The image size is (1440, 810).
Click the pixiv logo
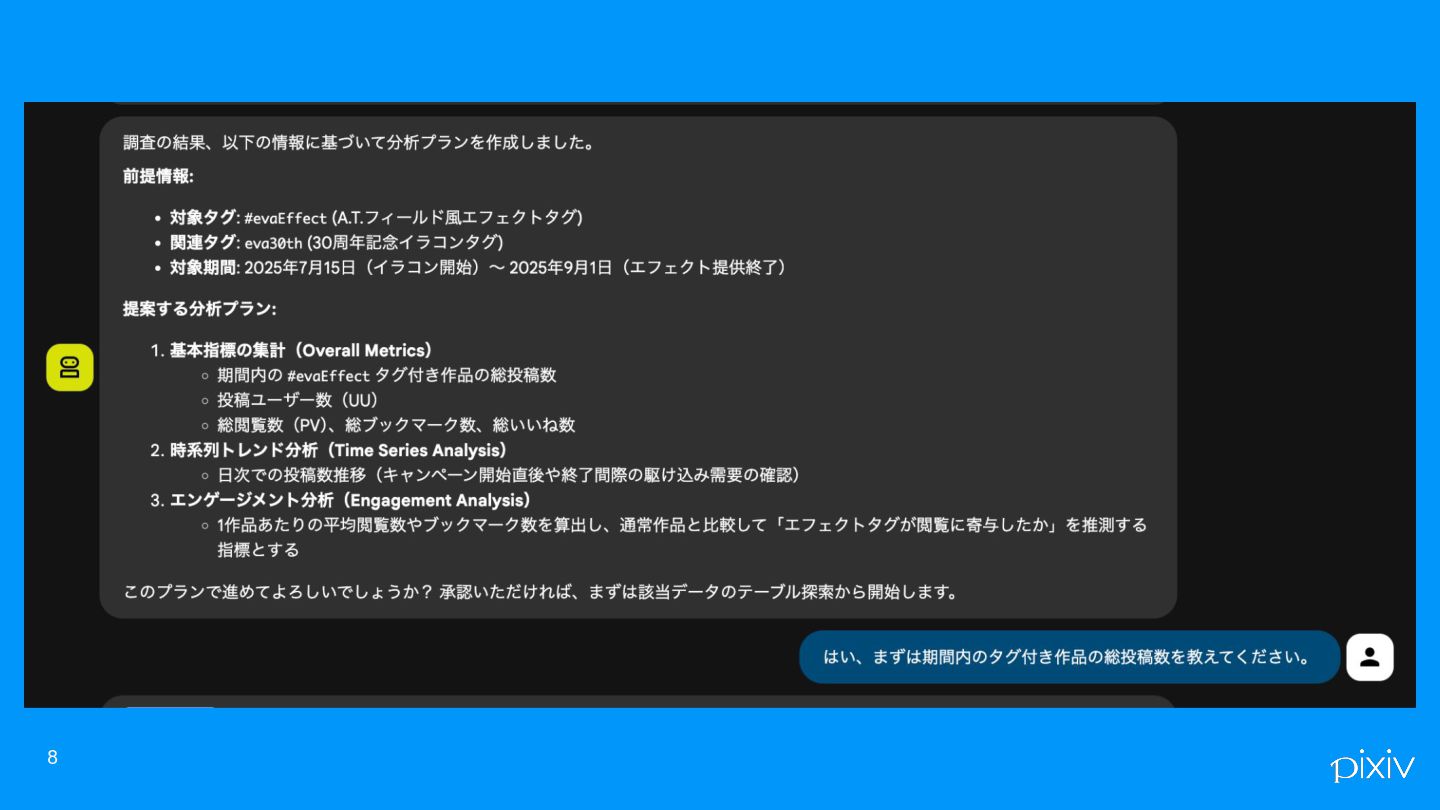(x=1372, y=765)
